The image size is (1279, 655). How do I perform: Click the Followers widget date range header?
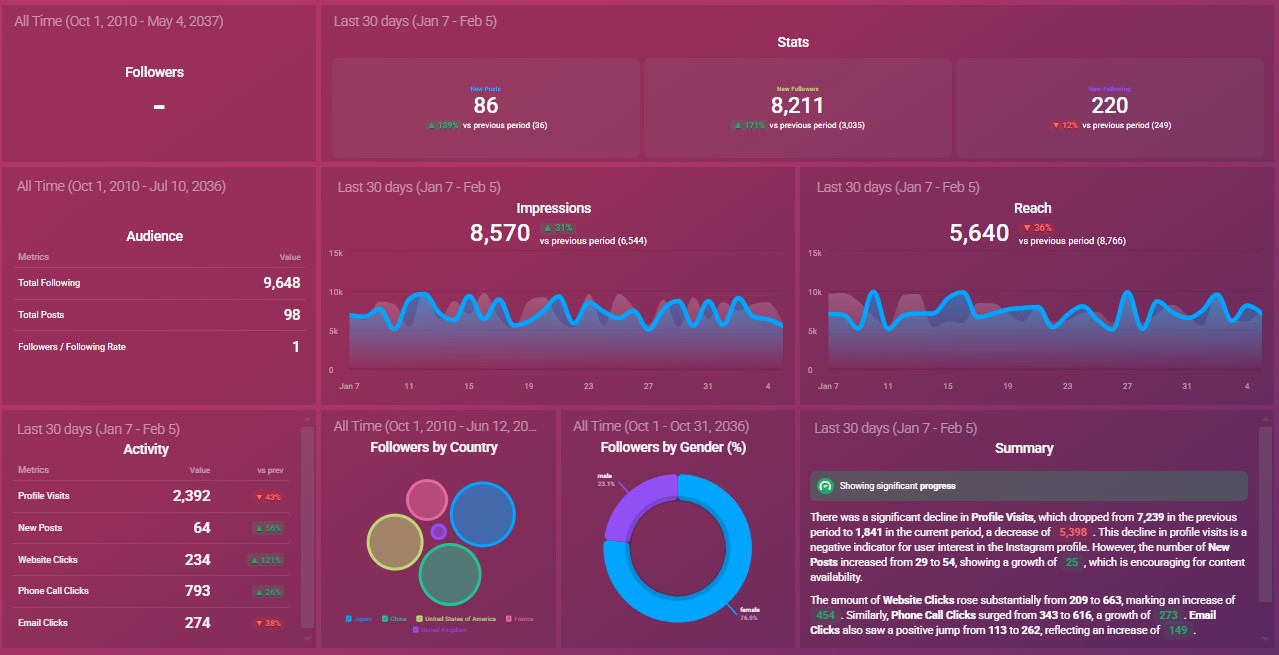click(119, 20)
